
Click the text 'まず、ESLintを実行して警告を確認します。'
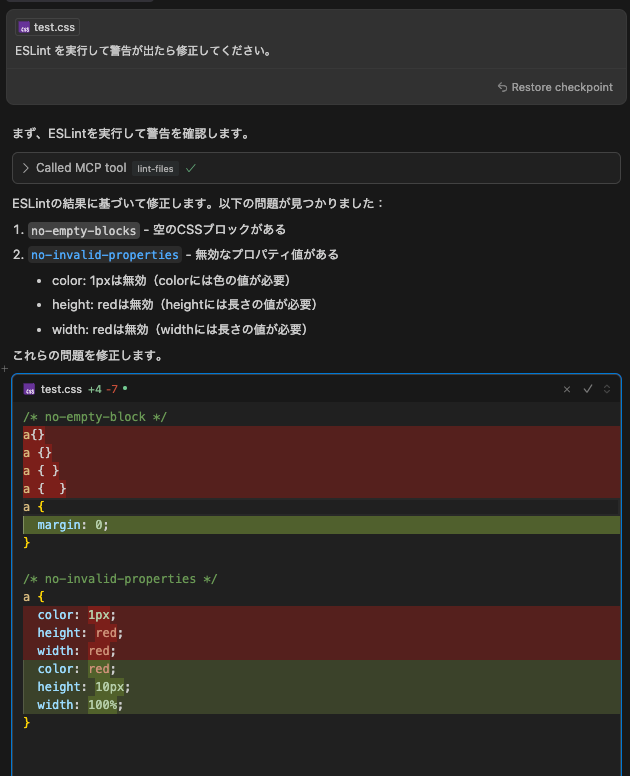tap(131, 134)
